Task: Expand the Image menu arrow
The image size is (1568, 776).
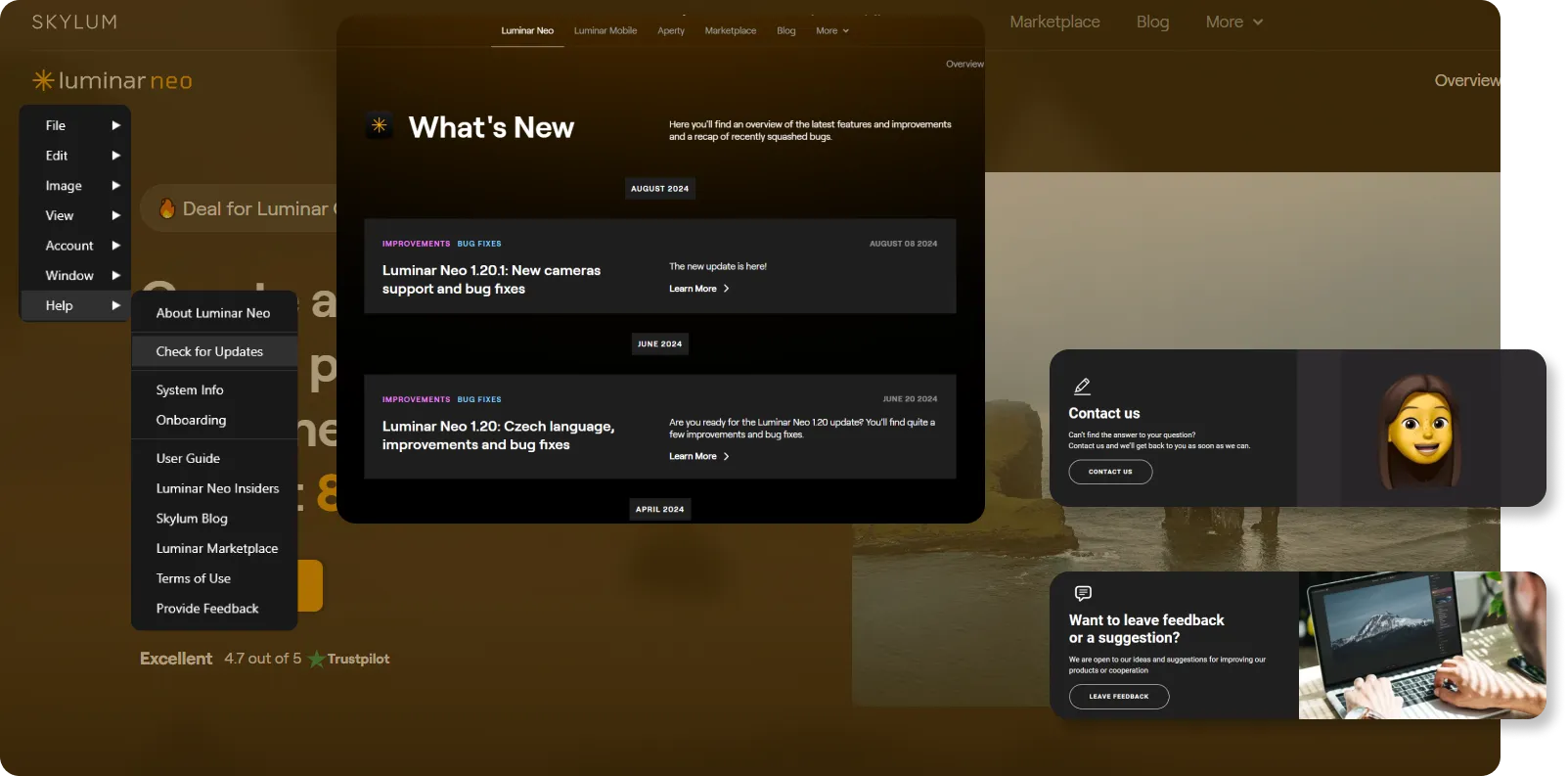Action: click(115, 186)
